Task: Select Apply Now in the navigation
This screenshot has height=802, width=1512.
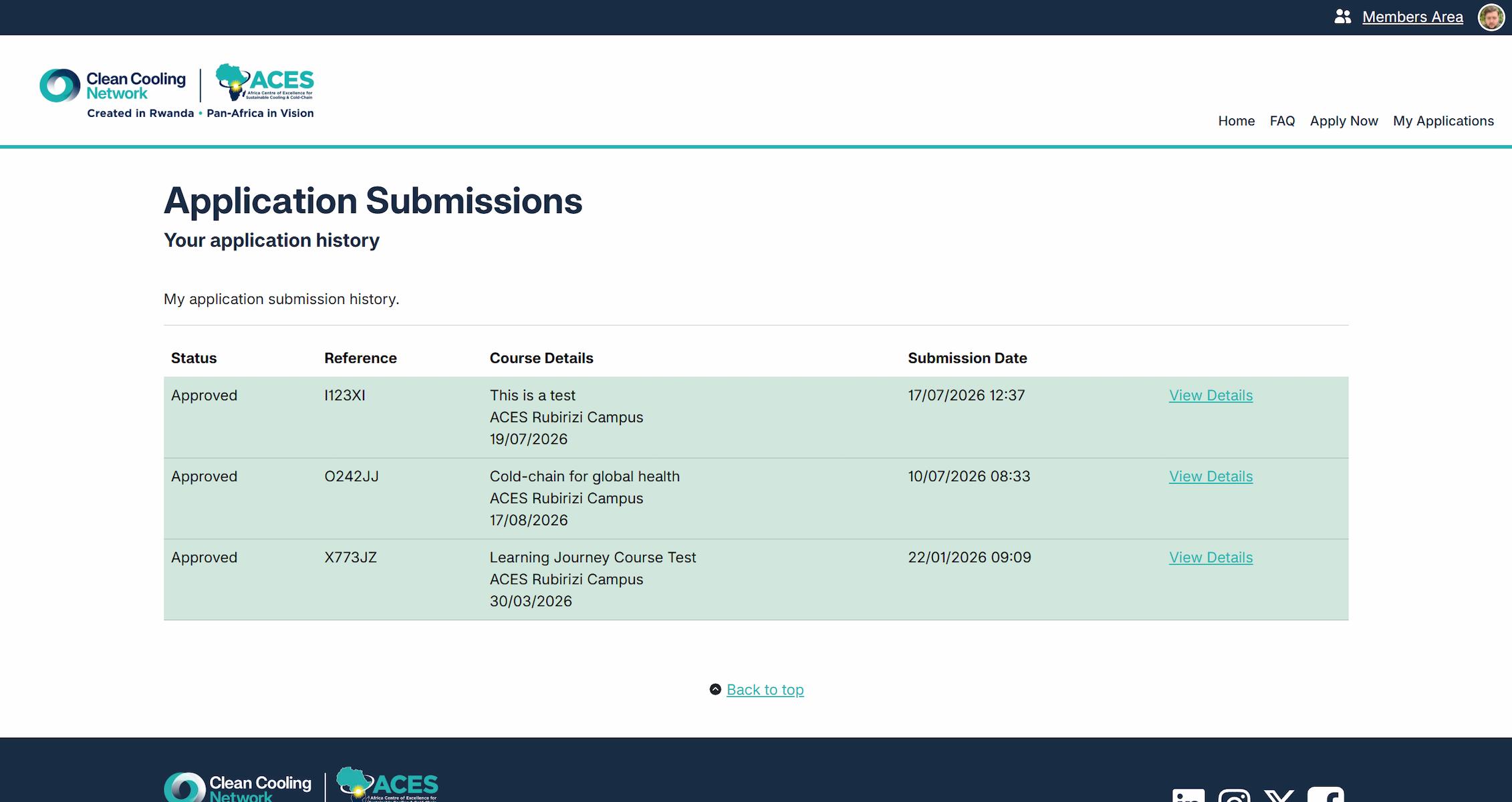Action: (1344, 121)
